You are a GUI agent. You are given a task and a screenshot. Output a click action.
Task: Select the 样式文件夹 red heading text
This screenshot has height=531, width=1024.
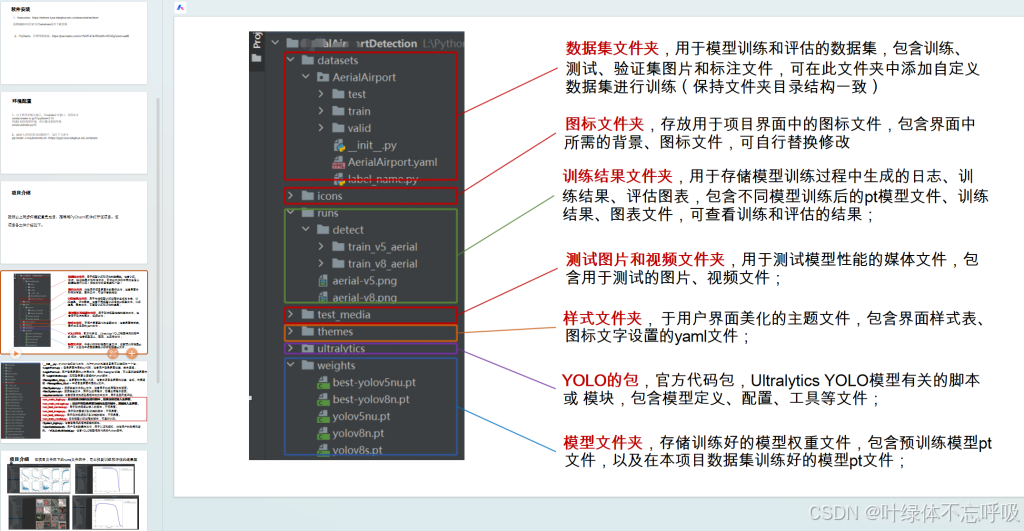point(602,318)
